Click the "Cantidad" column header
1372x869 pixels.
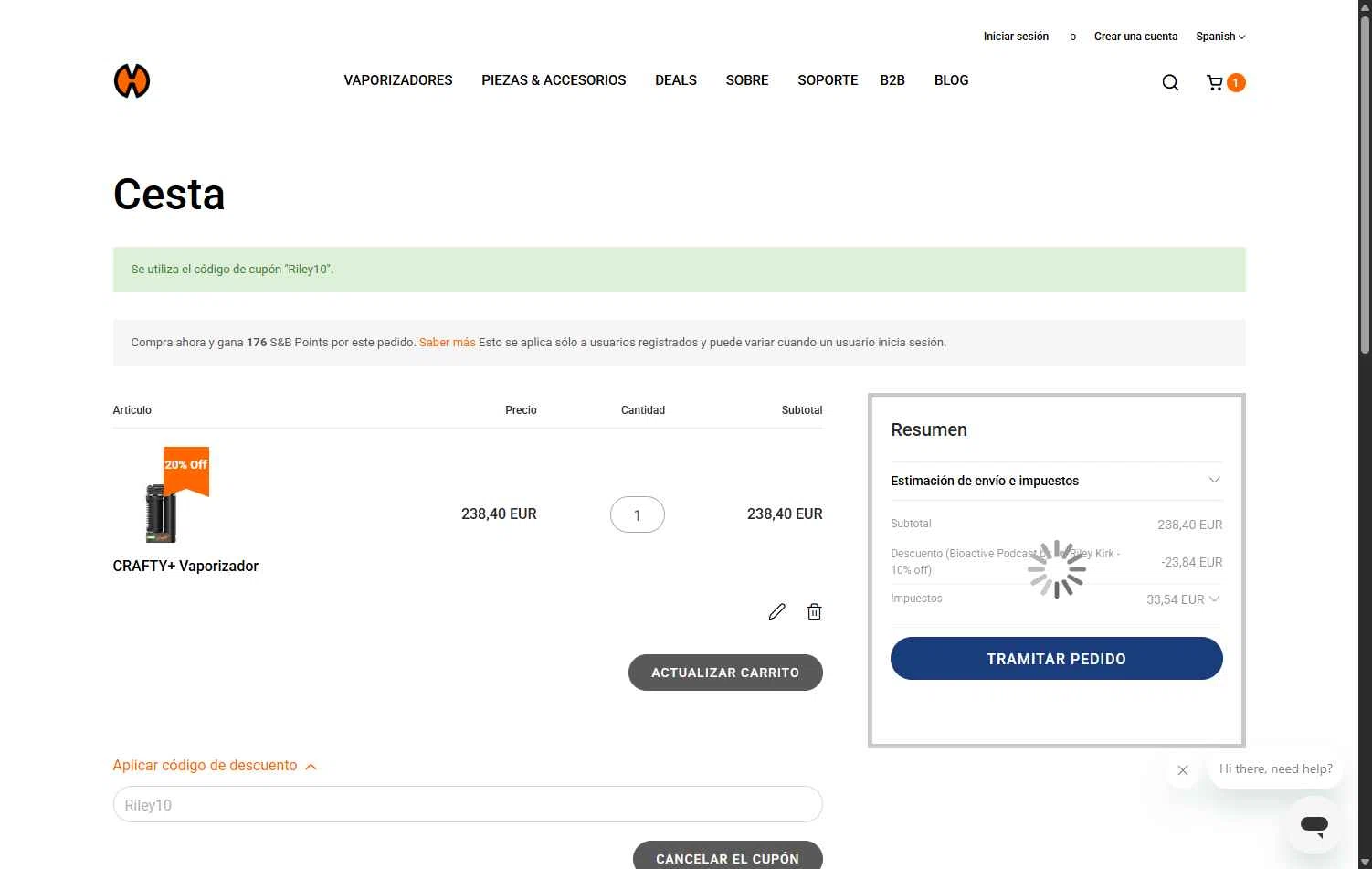tap(643, 410)
